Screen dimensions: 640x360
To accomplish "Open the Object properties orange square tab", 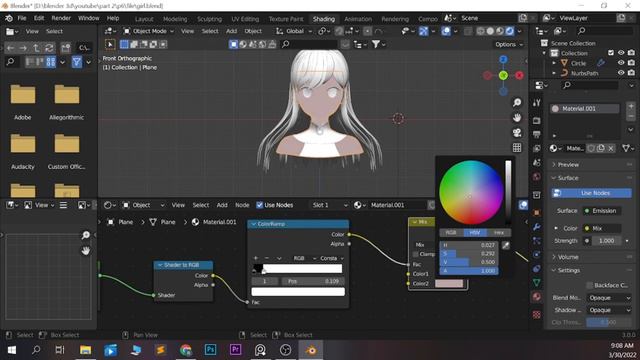I will point(537,213).
